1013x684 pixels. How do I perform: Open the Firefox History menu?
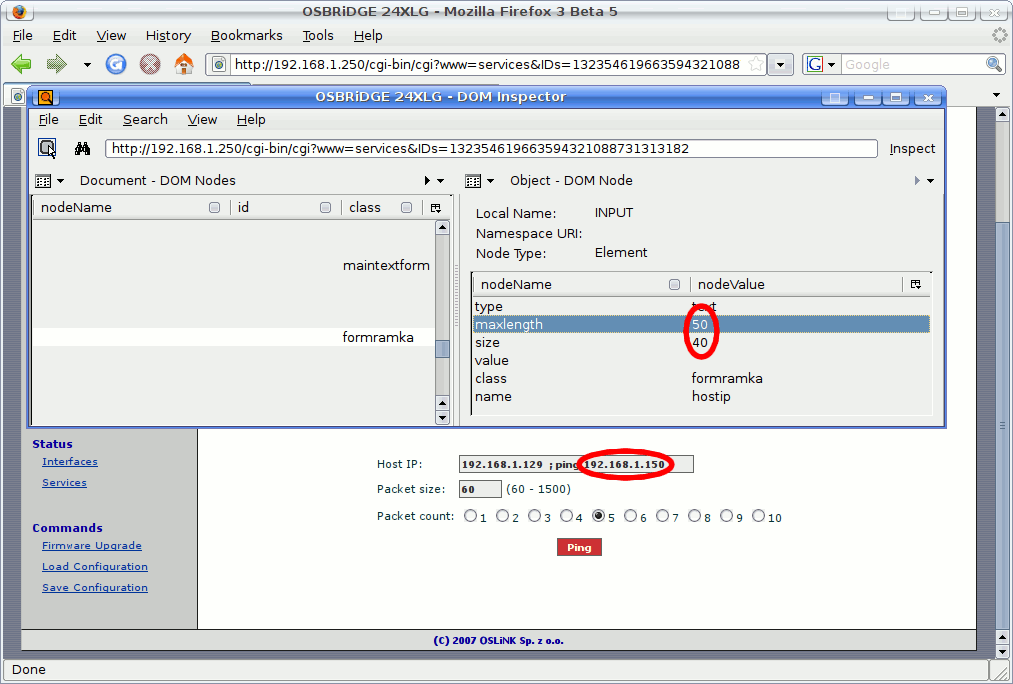tap(168, 36)
